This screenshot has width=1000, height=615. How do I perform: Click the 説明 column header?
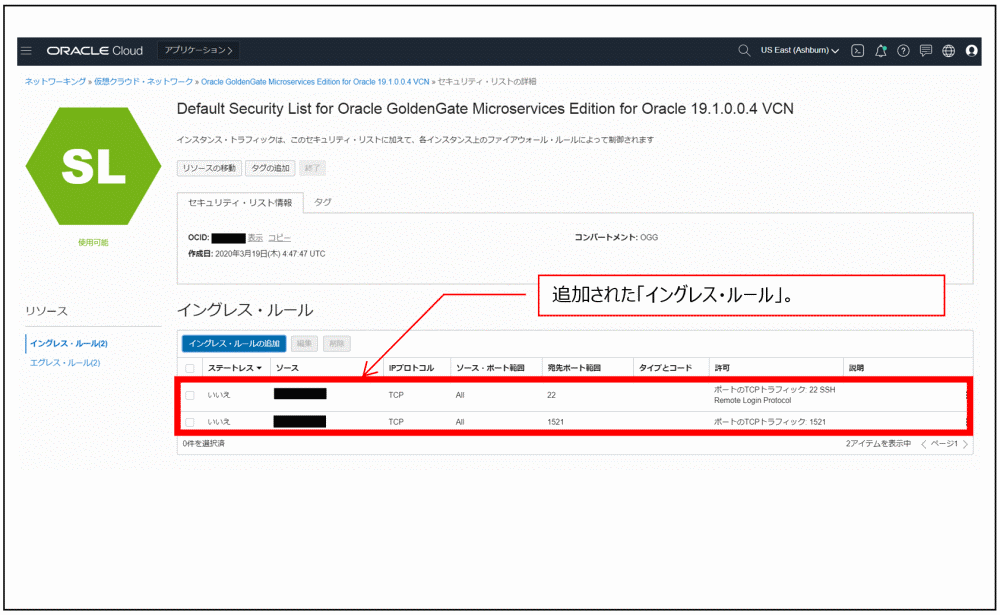click(x=857, y=368)
